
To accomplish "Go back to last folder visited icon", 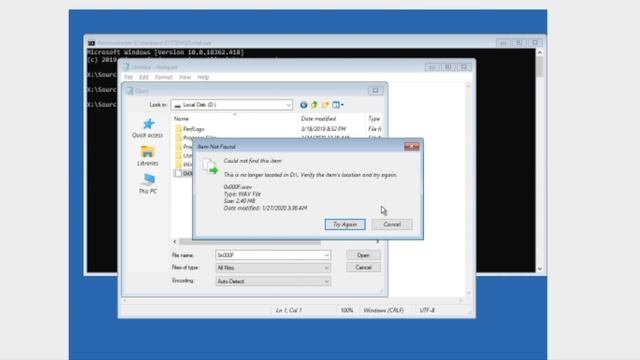I will coord(303,105).
